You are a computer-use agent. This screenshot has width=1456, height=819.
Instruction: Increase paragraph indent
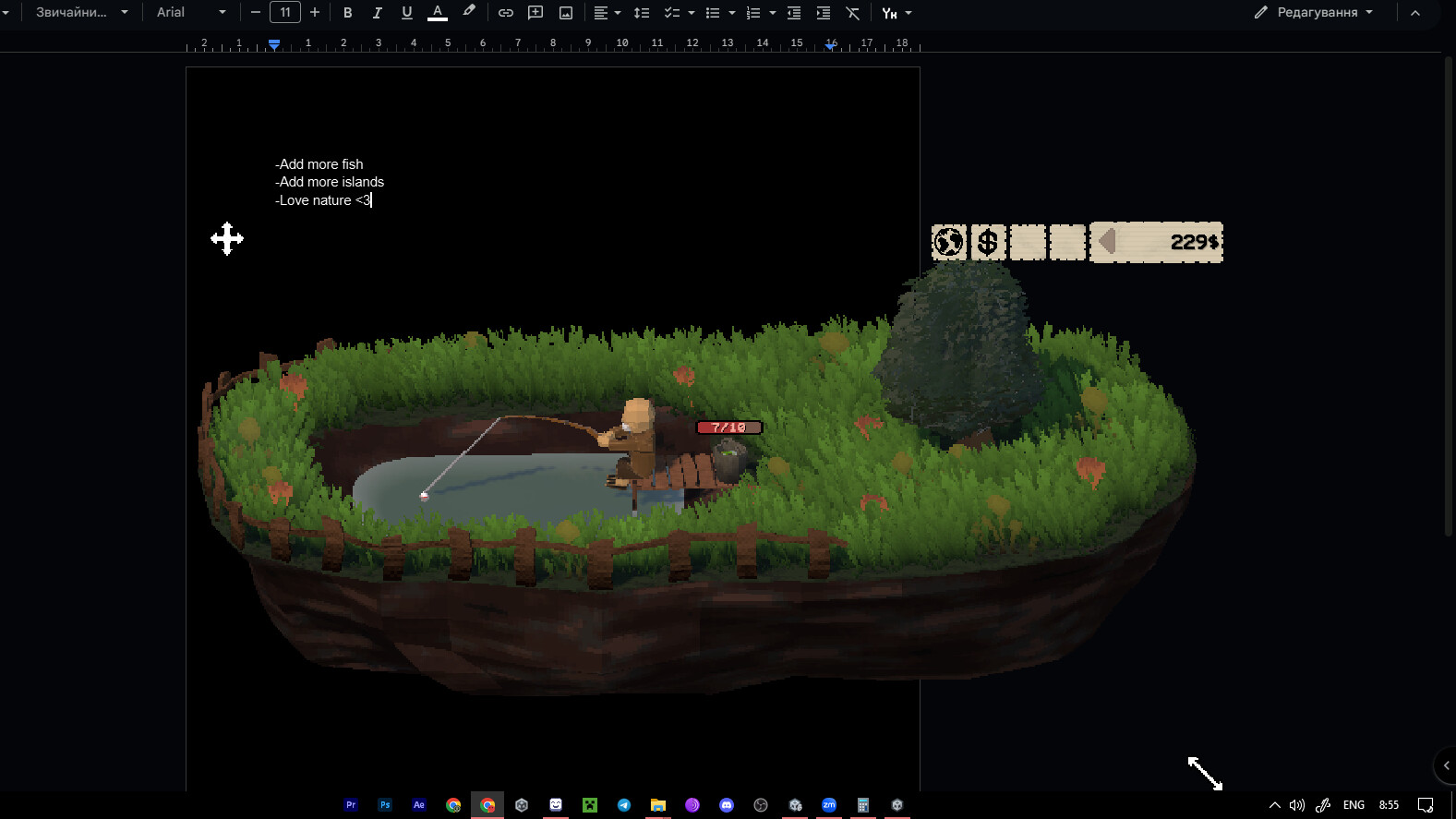click(x=824, y=13)
